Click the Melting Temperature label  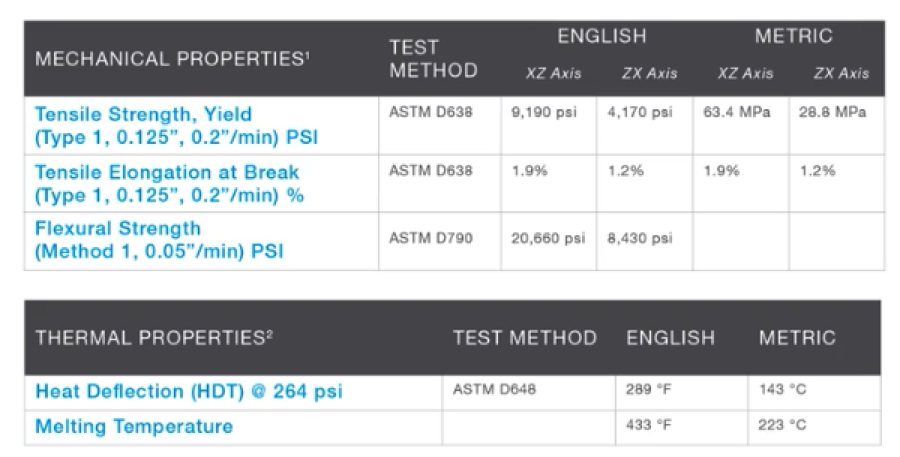(134, 427)
